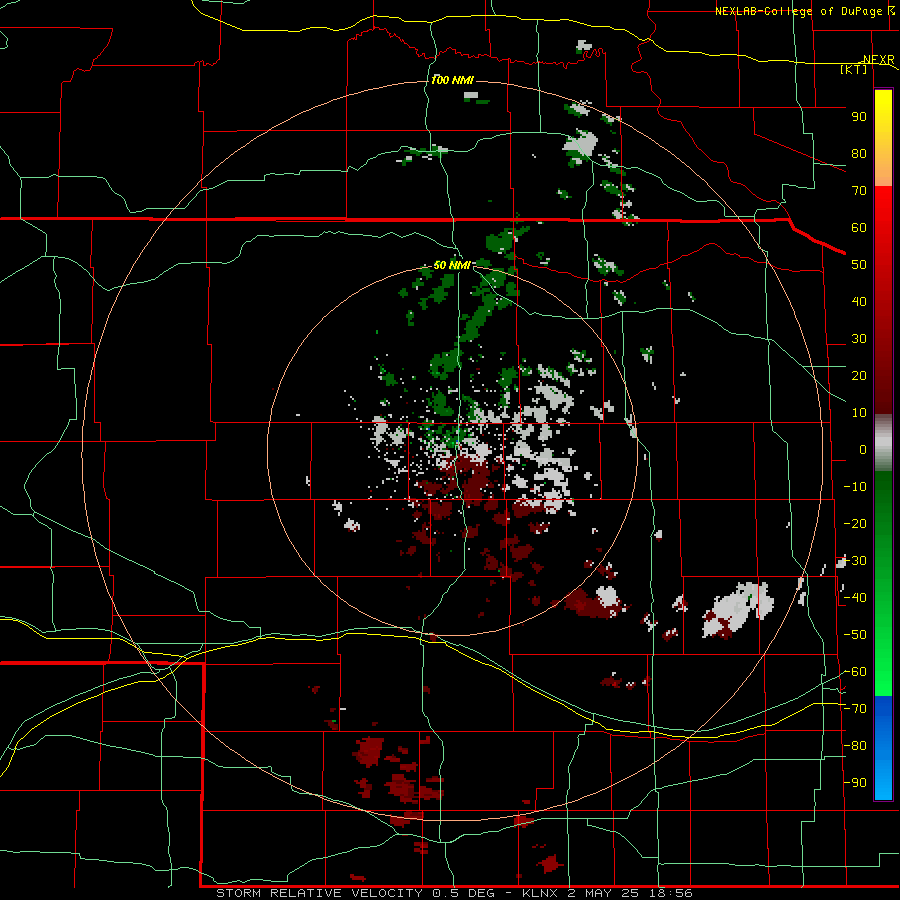The height and width of the screenshot is (900, 900).
Task: Click the positive 90 knot scale label
Action: click(x=859, y=117)
